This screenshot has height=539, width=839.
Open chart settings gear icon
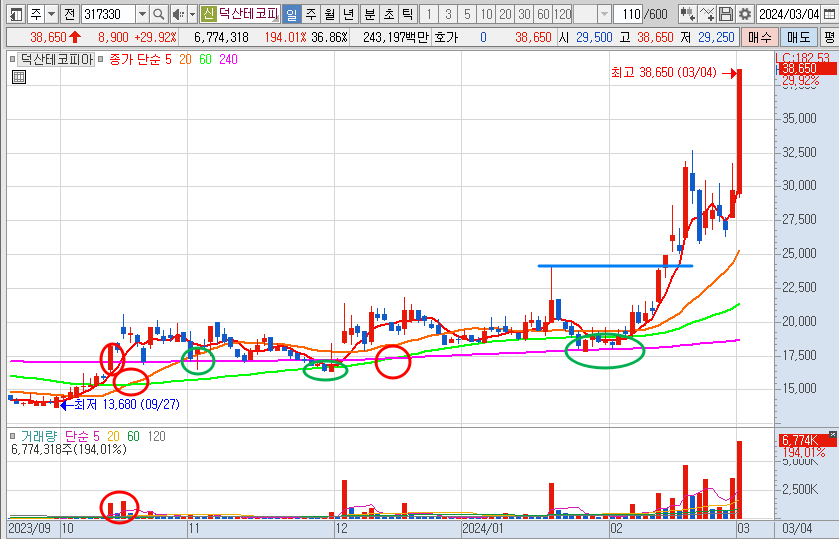[x=744, y=14]
